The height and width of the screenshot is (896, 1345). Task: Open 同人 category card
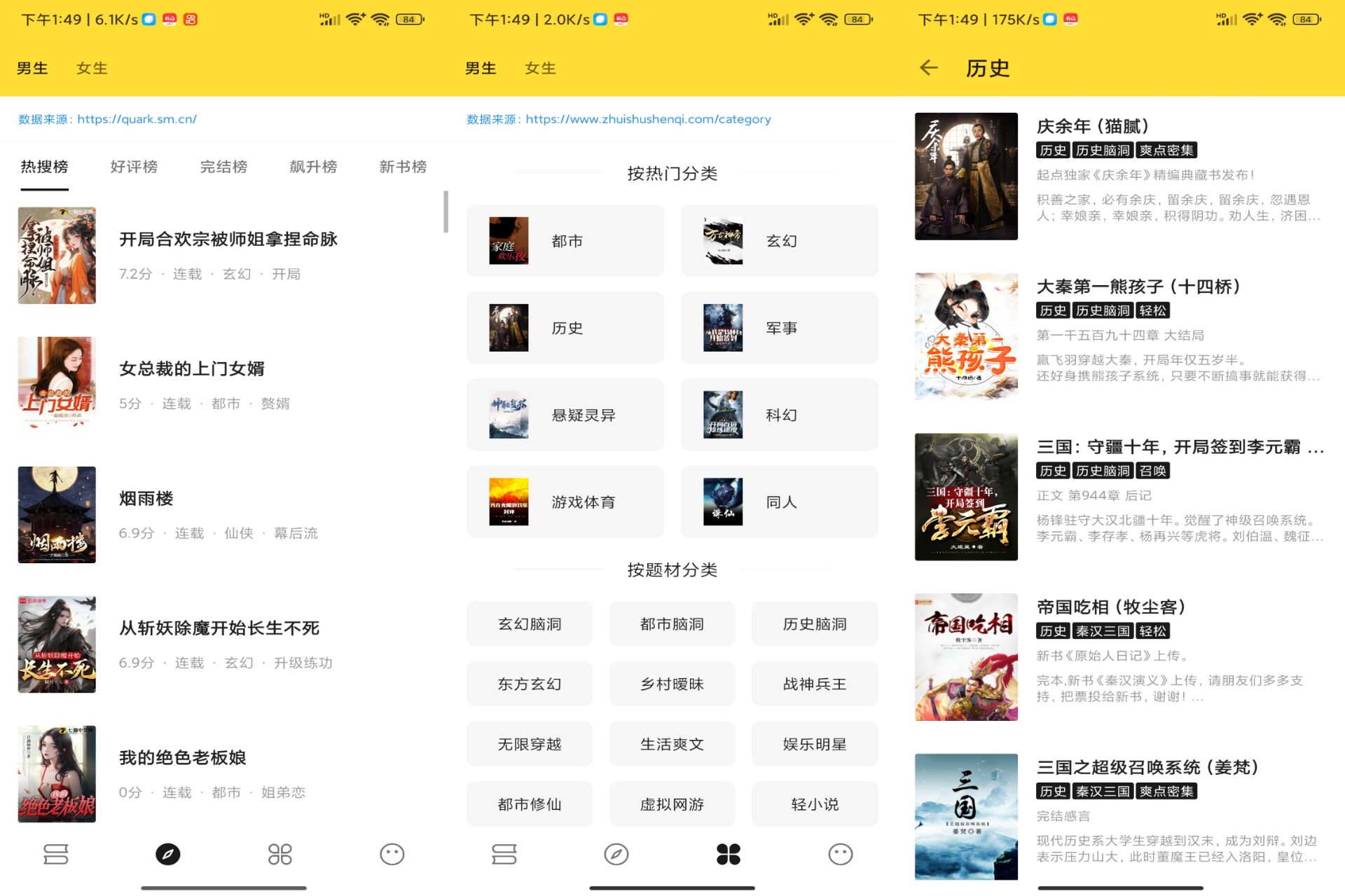pos(779,502)
